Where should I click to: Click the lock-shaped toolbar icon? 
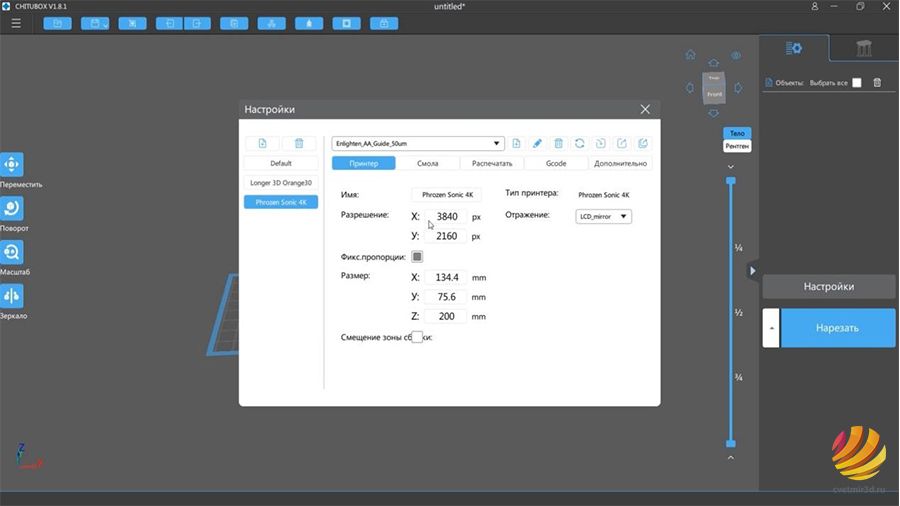[384, 24]
